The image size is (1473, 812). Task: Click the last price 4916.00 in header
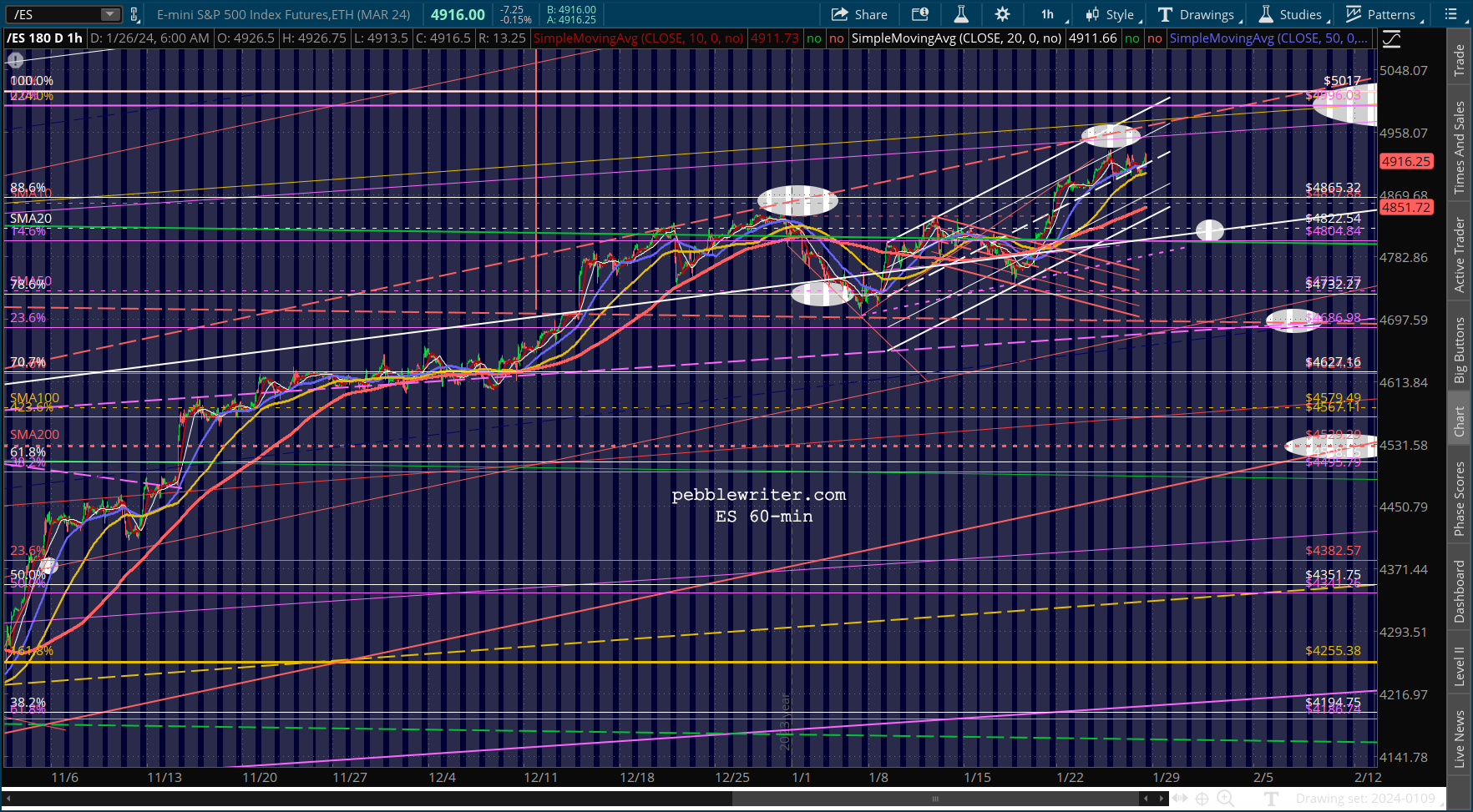(458, 14)
